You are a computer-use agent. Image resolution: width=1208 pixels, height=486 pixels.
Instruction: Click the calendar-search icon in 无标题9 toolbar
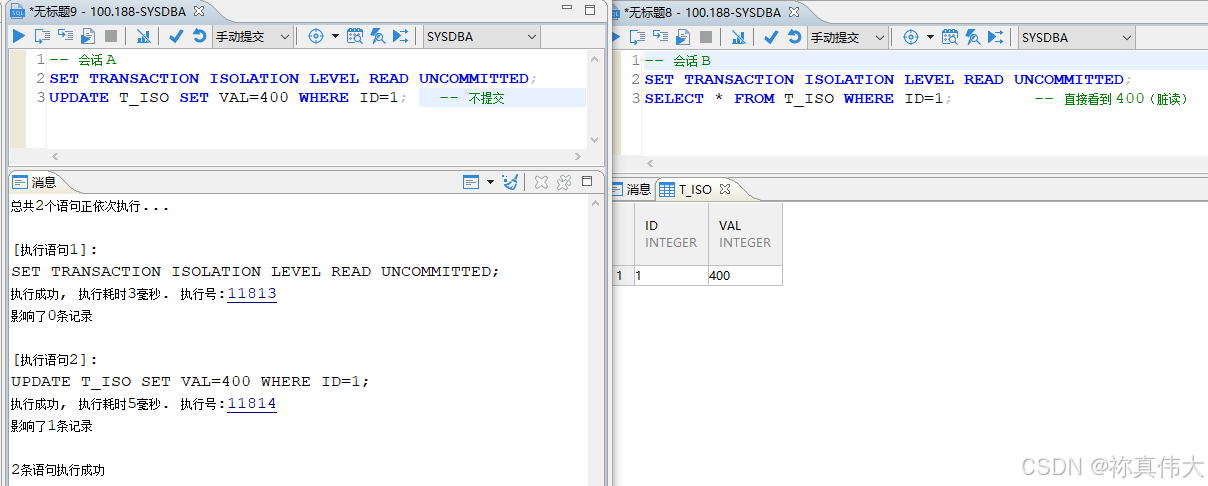[x=354, y=37]
